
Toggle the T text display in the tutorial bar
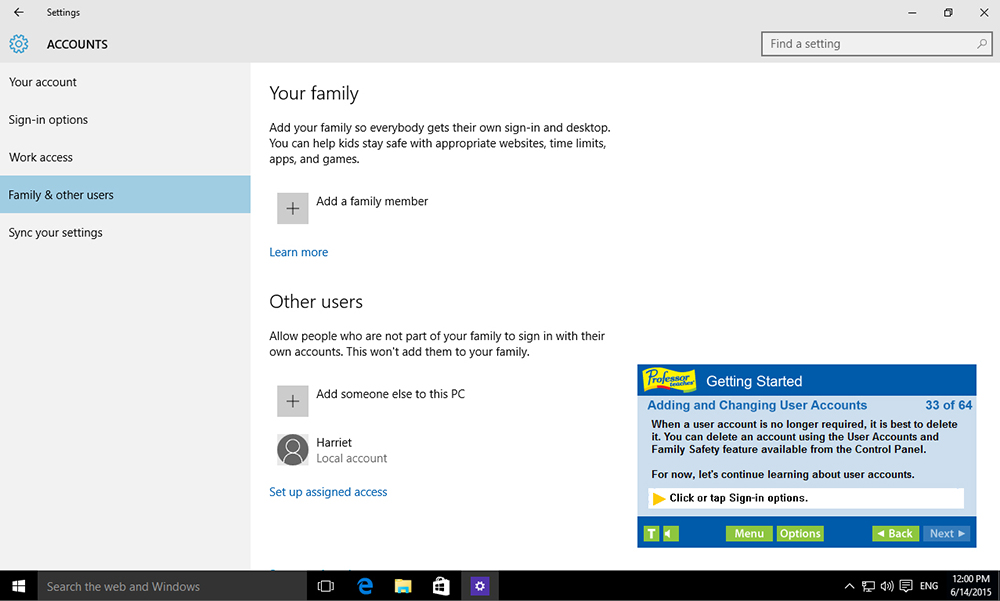click(x=650, y=533)
